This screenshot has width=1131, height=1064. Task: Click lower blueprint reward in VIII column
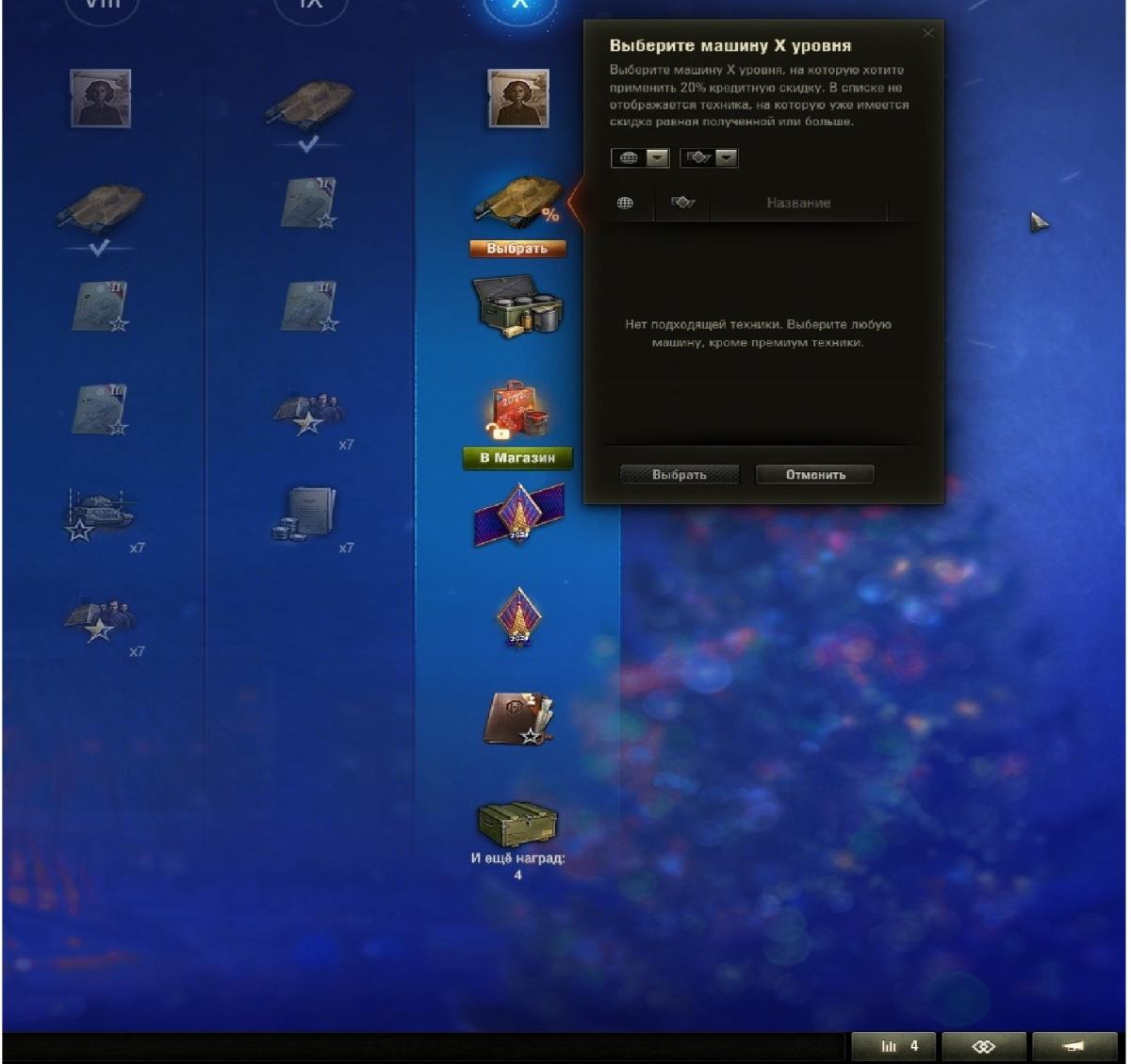point(101,410)
